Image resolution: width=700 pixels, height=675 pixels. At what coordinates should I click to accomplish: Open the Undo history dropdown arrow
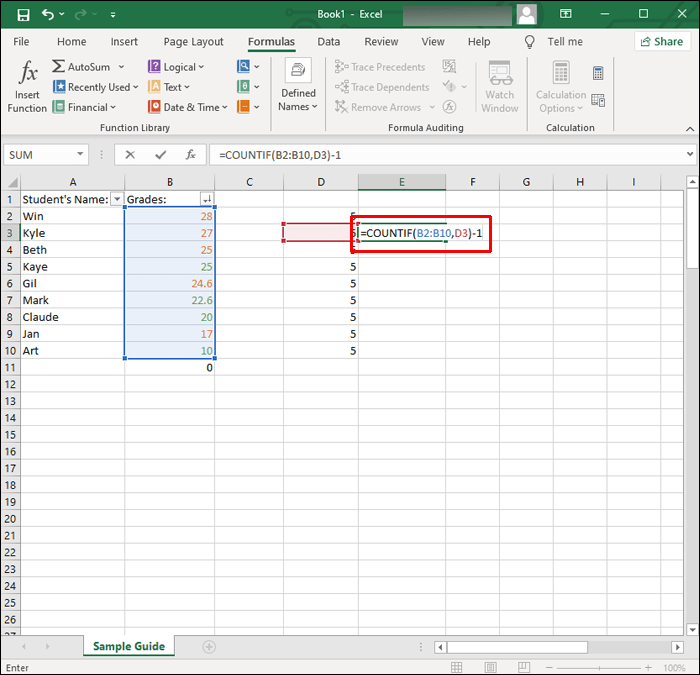[62, 14]
